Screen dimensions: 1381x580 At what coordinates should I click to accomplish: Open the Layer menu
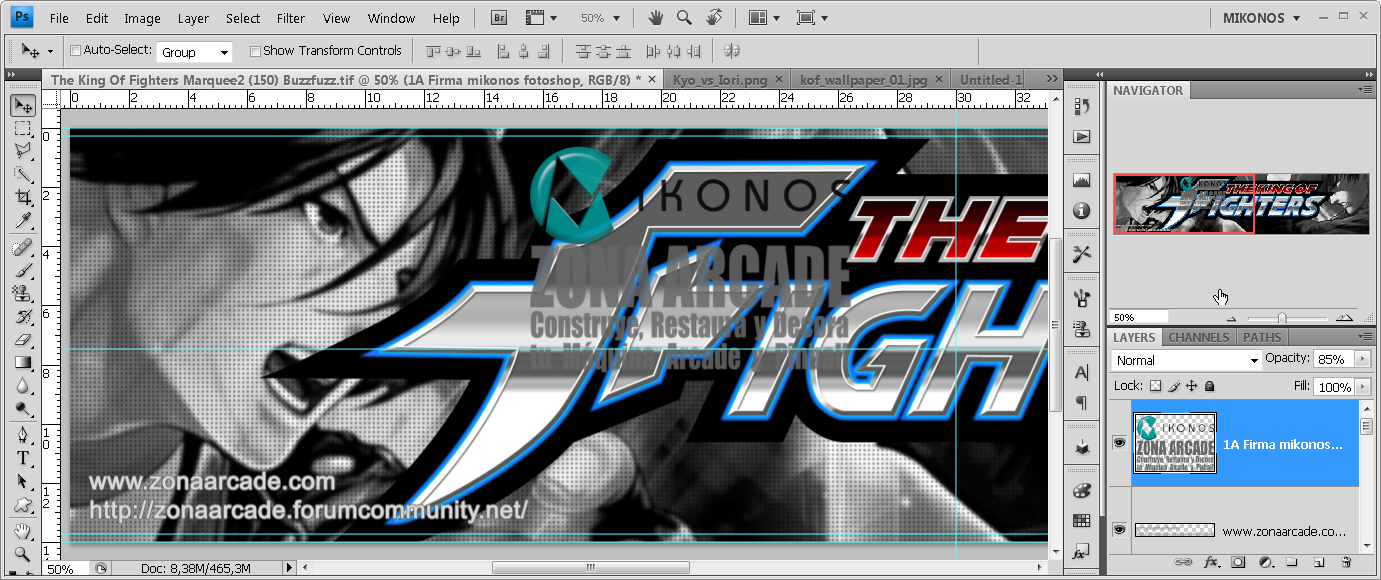tap(193, 18)
